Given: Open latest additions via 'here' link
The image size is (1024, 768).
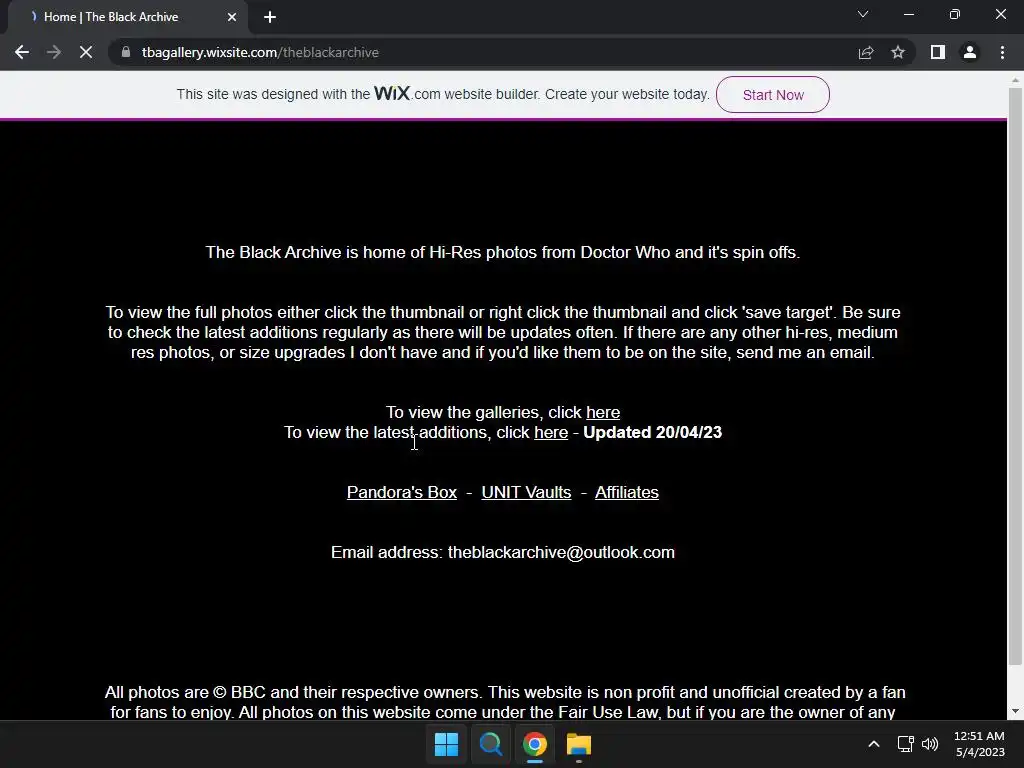Looking at the screenshot, I should [x=551, y=432].
